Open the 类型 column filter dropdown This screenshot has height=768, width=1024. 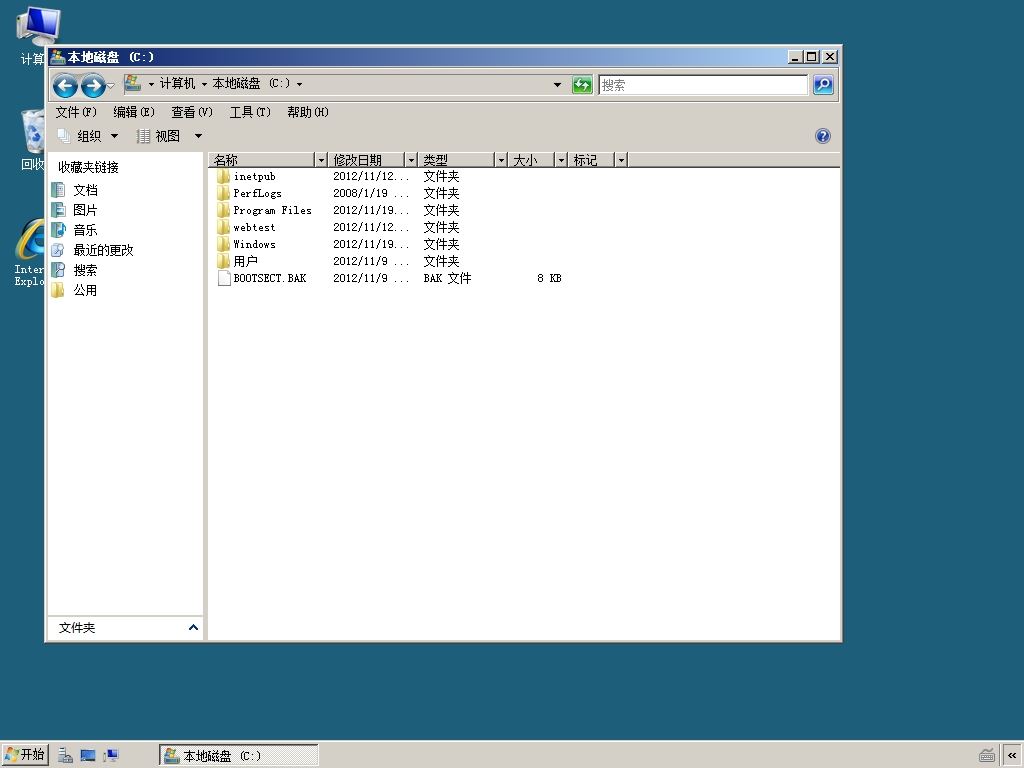click(x=501, y=160)
